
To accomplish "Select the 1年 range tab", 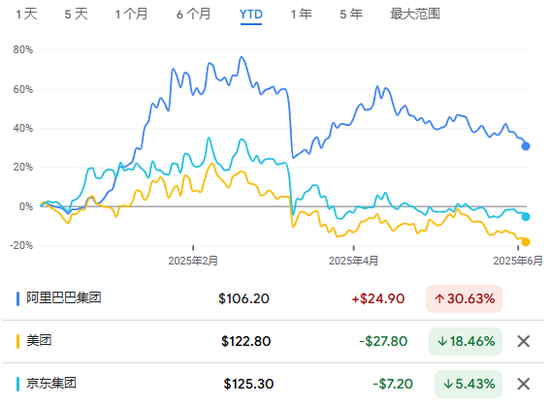I will click(x=301, y=14).
